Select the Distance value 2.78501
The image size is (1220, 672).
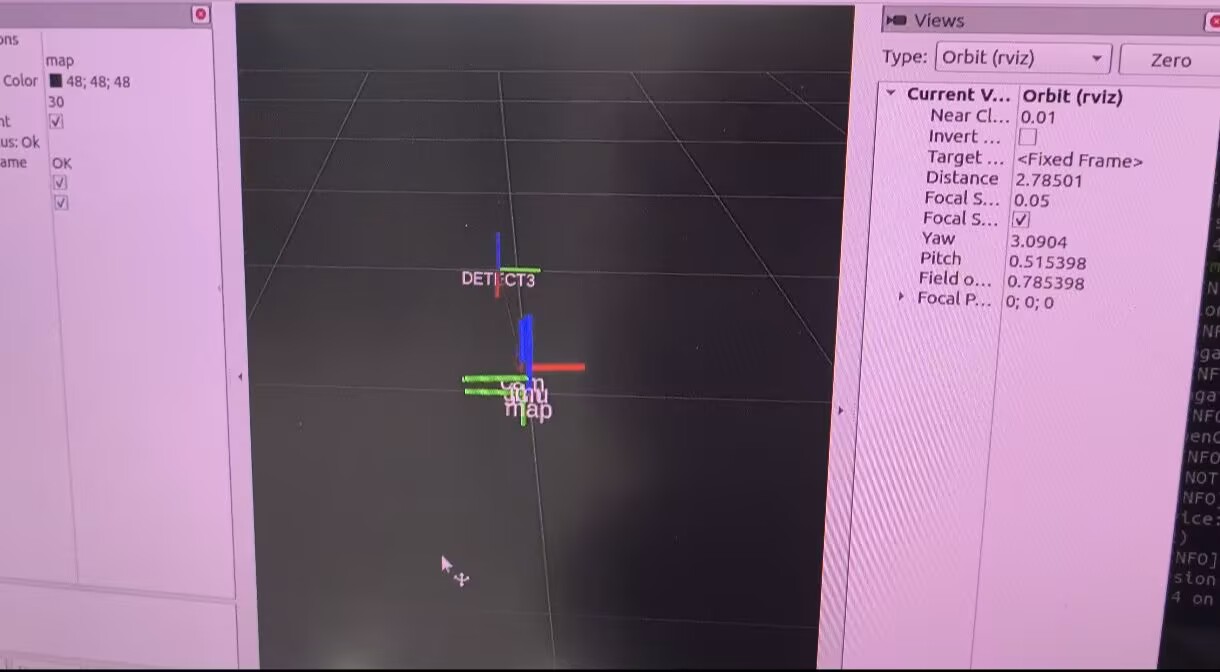click(x=1048, y=181)
